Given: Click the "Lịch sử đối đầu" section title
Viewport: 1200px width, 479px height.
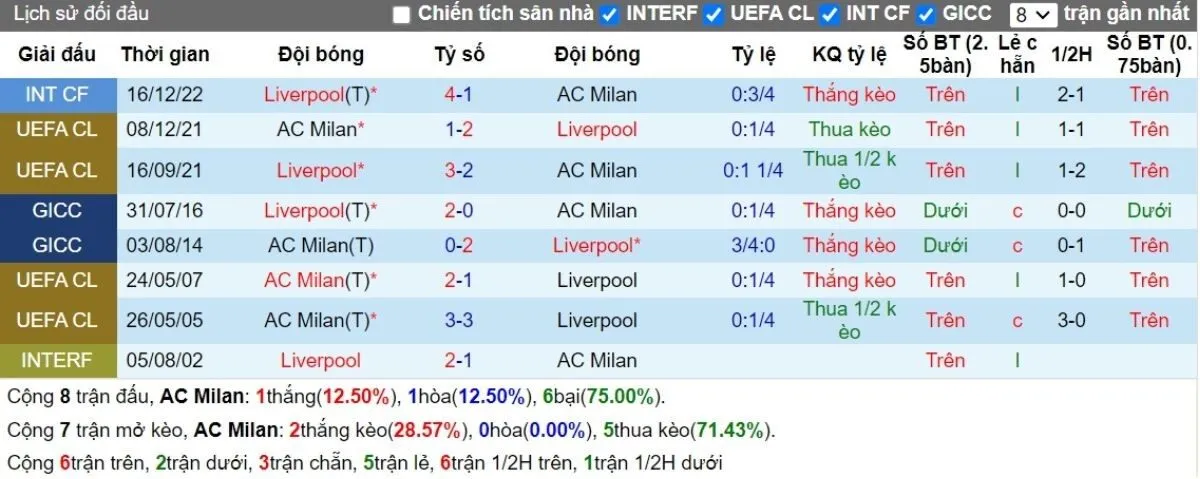Looking at the screenshot, I should (x=81, y=14).
